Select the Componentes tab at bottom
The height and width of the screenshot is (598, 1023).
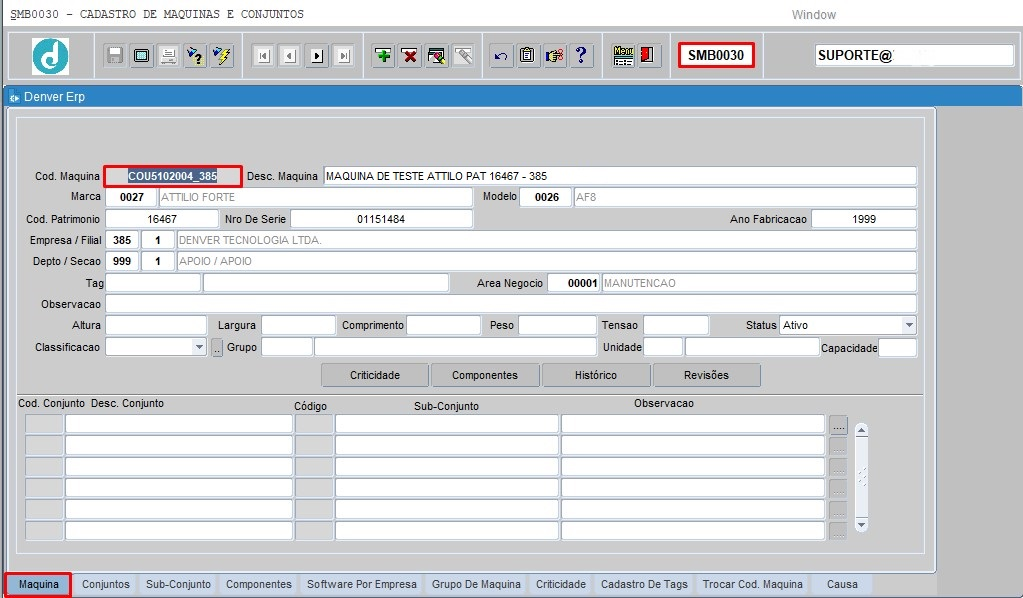pyautogui.click(x=258, y=584)
